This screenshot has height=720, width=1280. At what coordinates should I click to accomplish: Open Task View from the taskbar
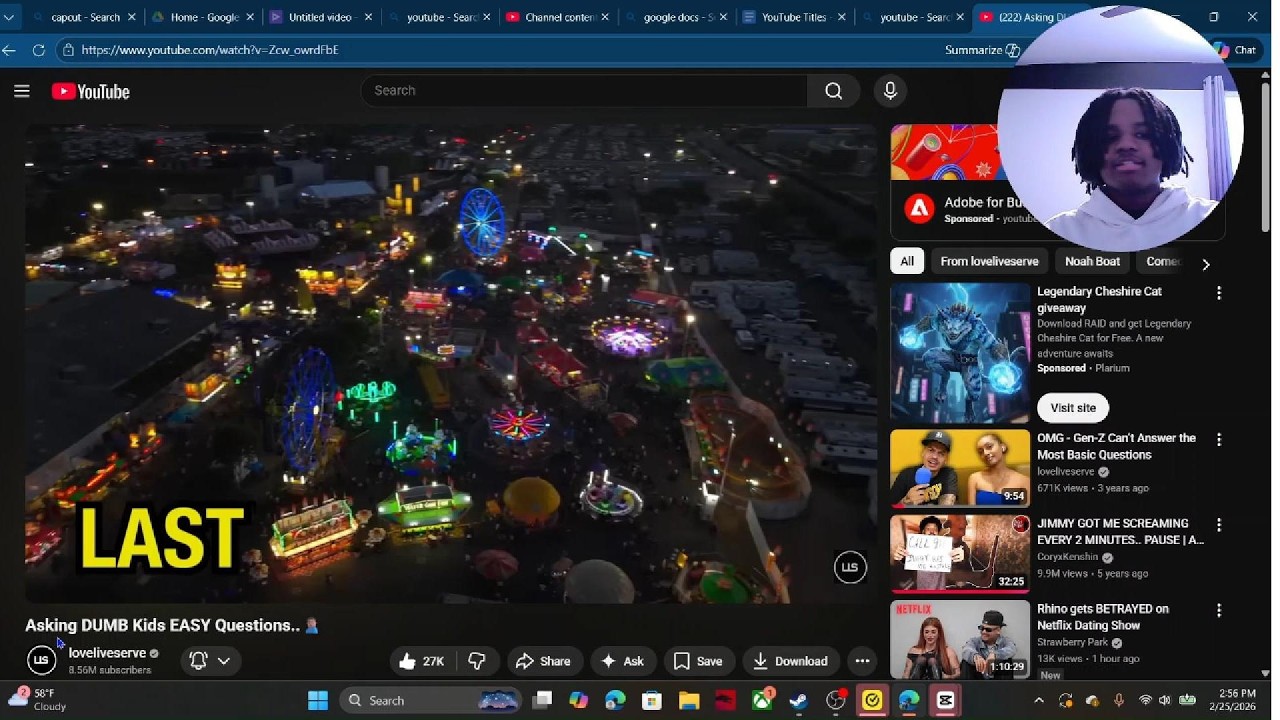[x=542, y=701]
